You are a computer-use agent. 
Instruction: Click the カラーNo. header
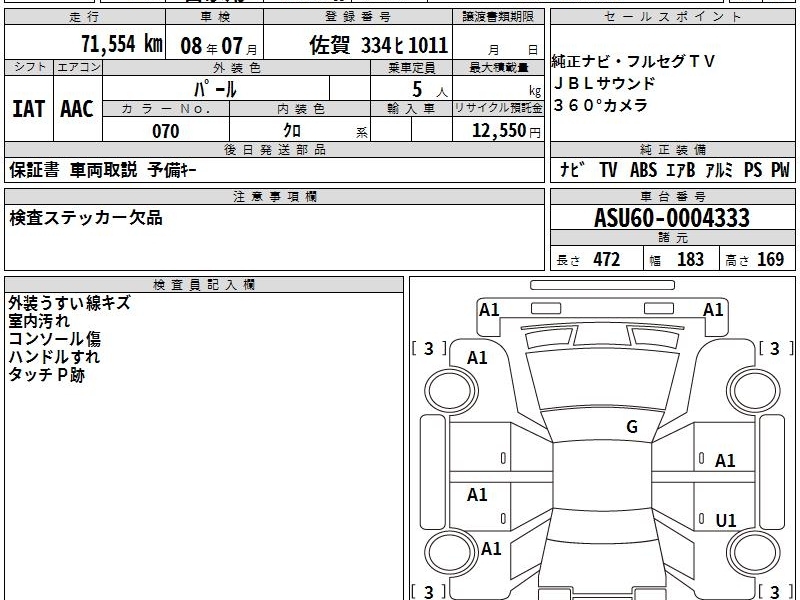click(x=166, y=109)
